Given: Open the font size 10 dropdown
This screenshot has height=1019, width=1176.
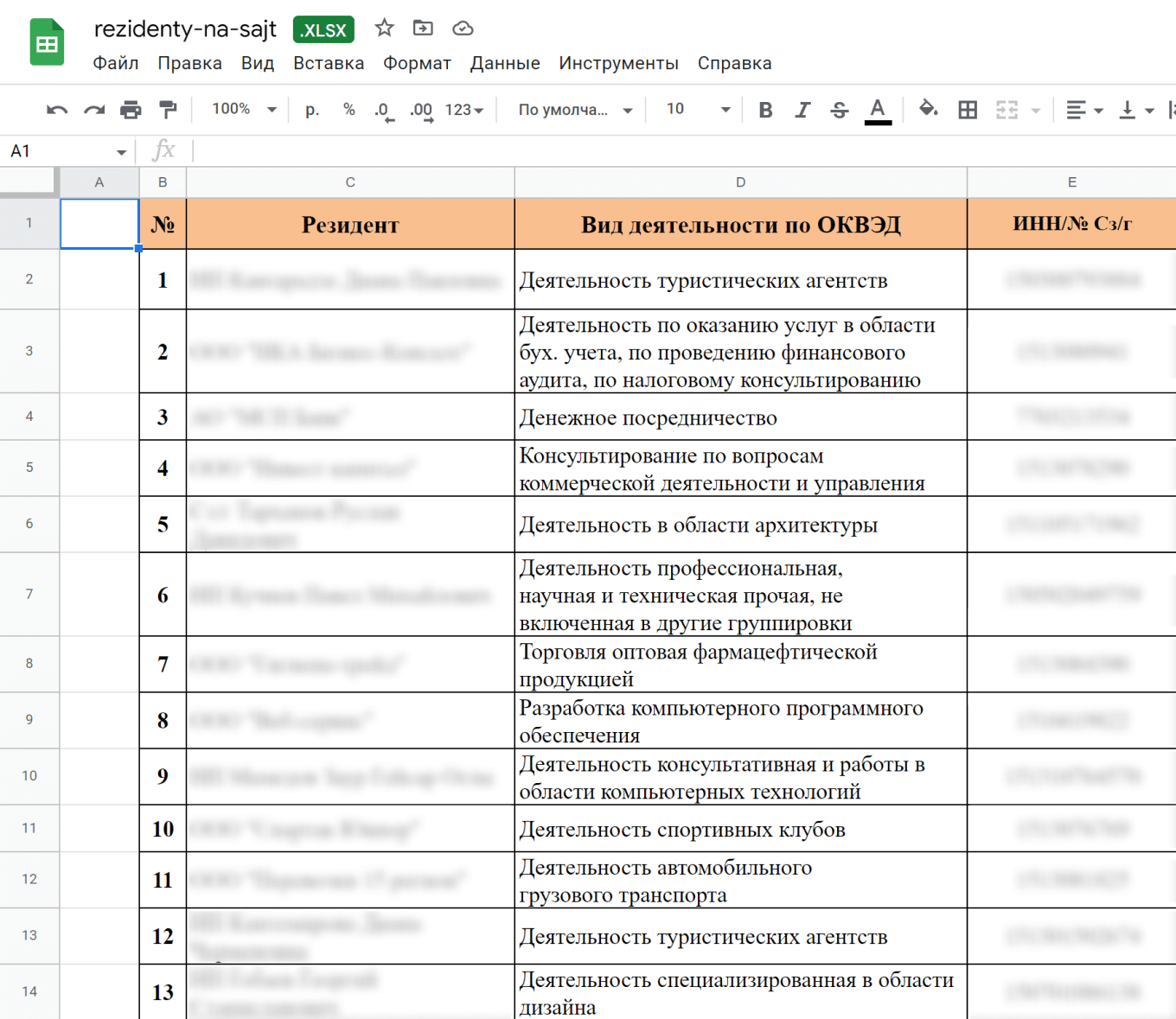Looking at the screenshot, I should click(x=698, y=110).
